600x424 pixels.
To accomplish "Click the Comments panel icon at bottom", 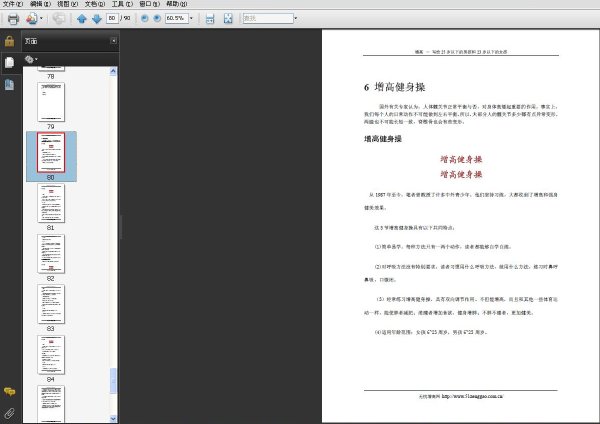I will click(10, 391).
